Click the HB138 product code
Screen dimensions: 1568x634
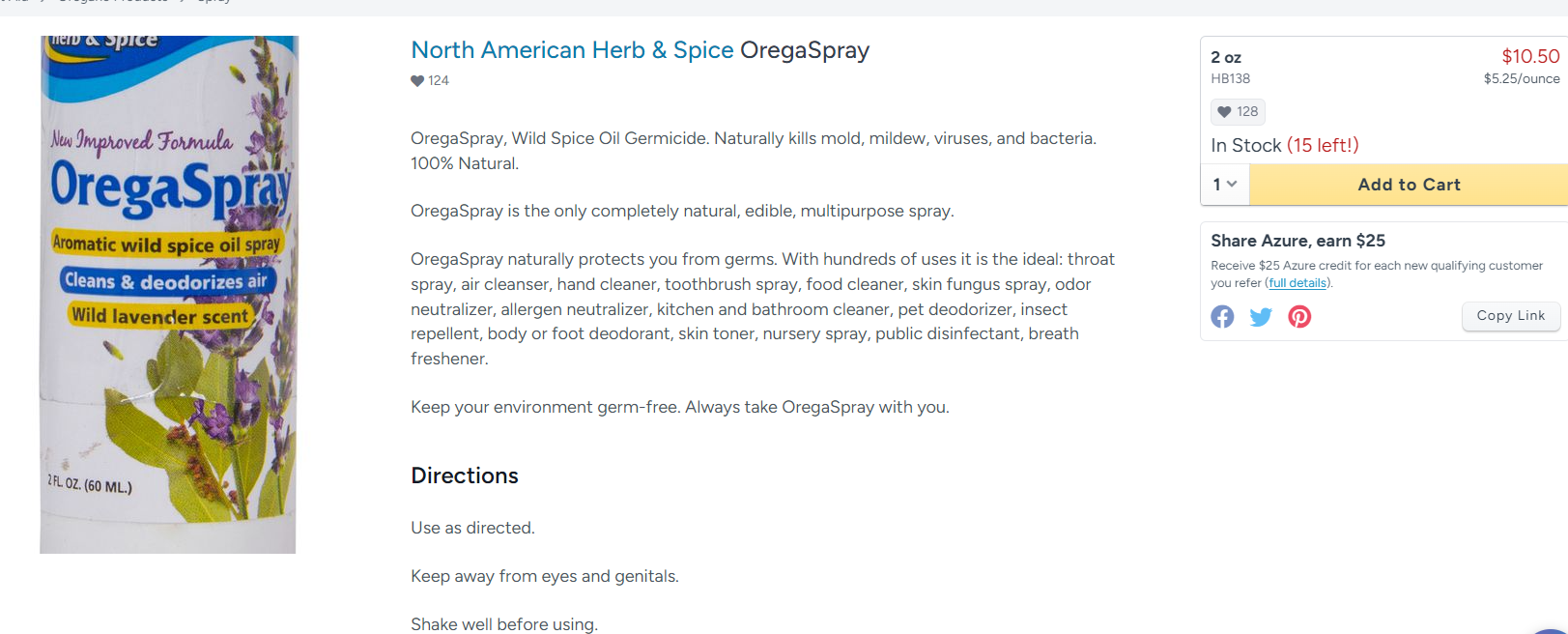[1230, 78]
